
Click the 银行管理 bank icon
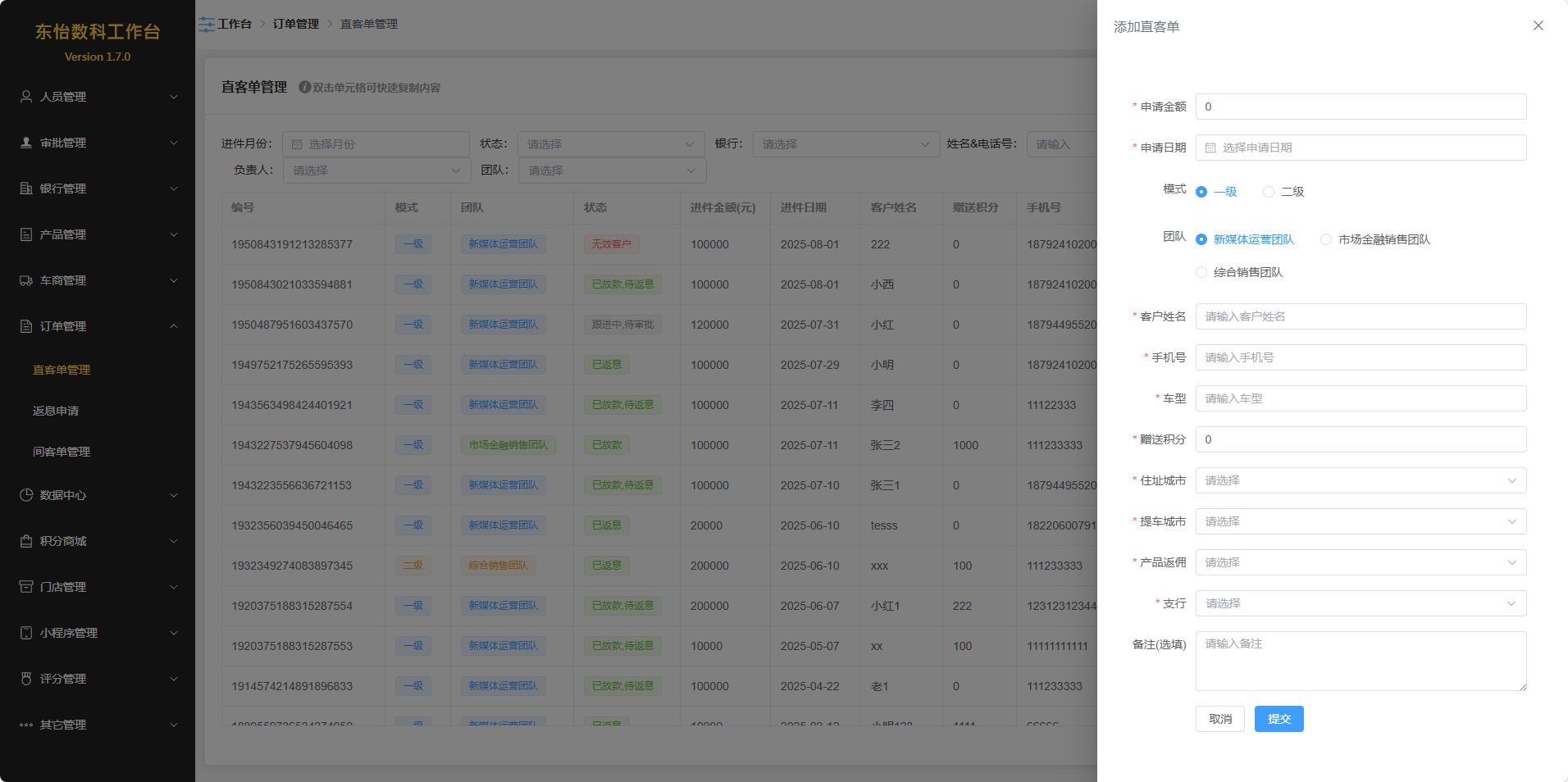tap(26, 189)
